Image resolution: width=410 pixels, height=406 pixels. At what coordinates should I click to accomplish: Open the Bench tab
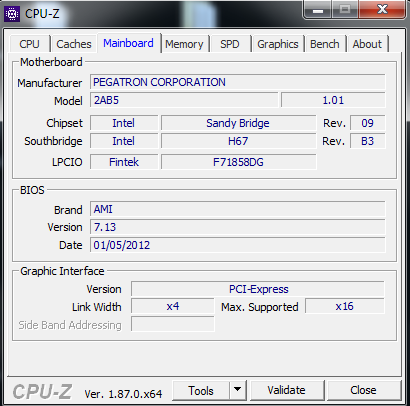tap(325, 44)
